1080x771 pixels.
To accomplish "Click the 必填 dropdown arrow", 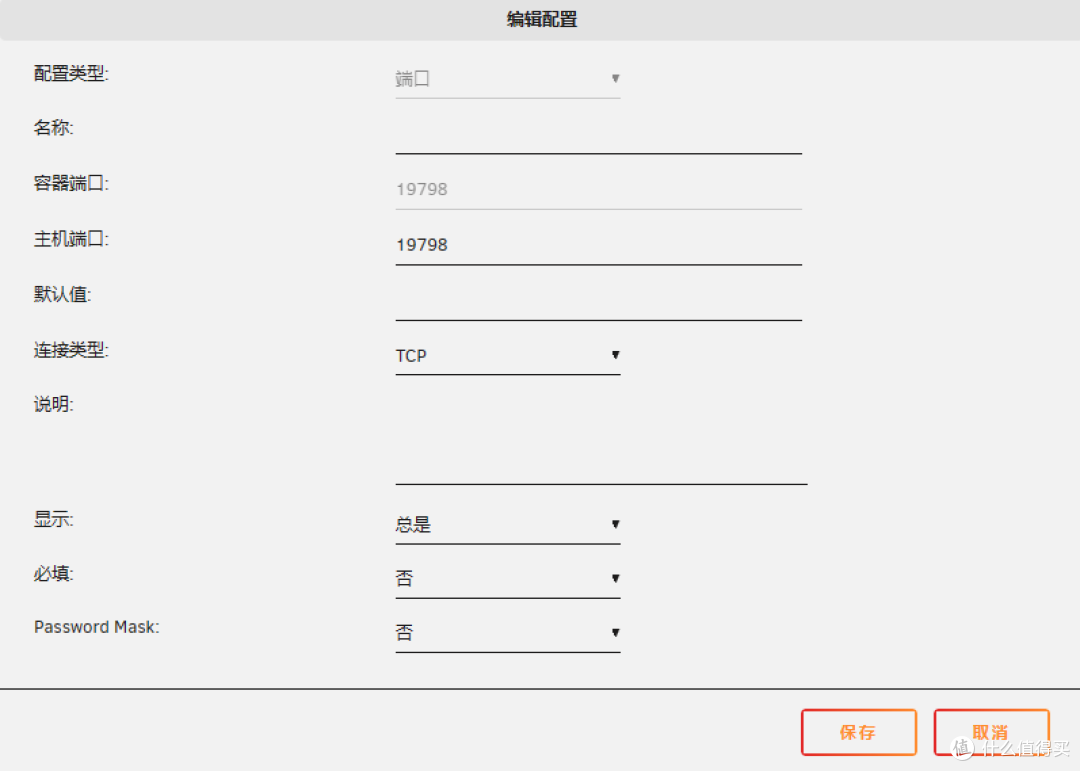I will coord(616,578).
